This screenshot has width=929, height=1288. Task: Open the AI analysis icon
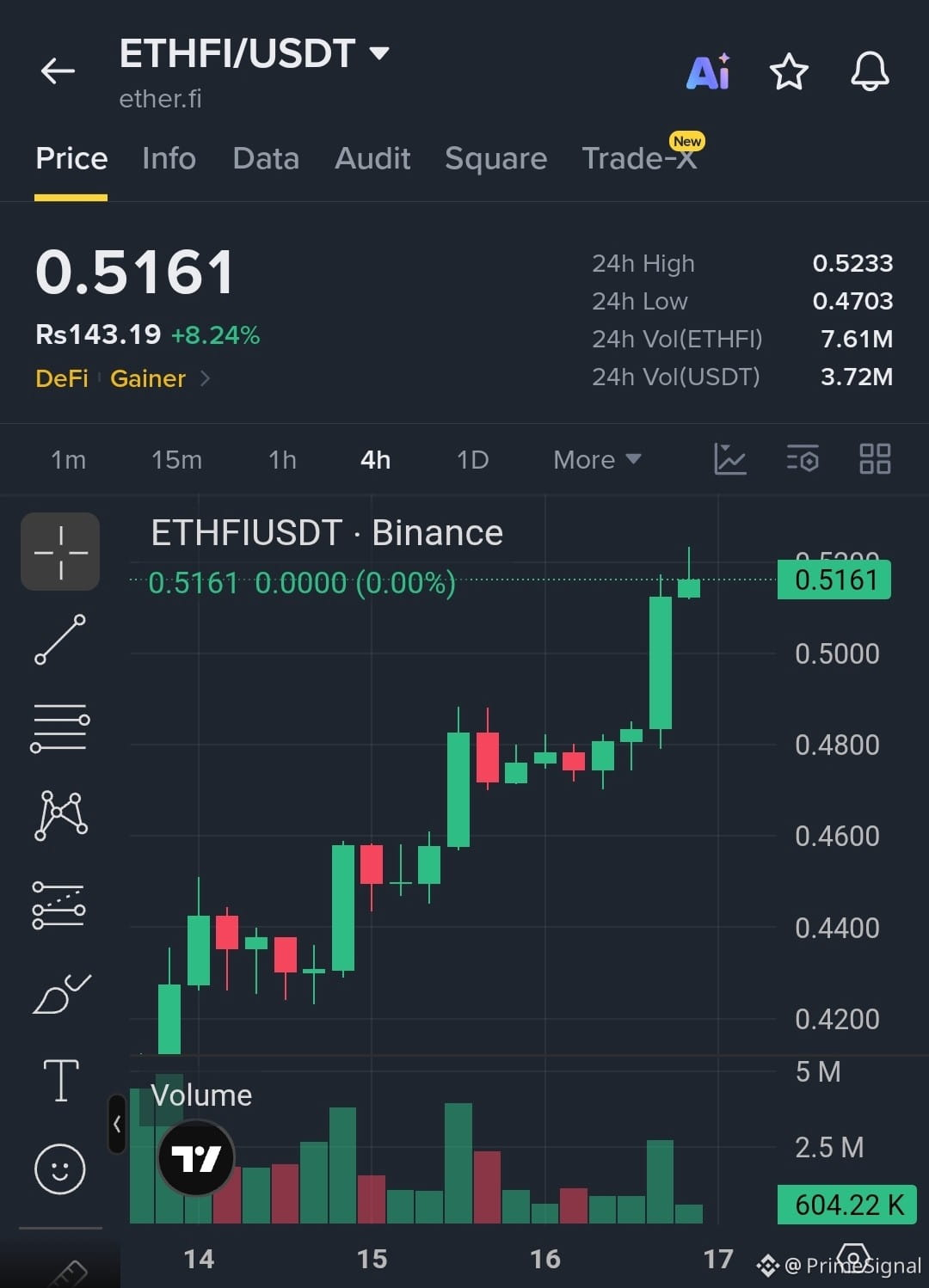click(x=709, y=71)
